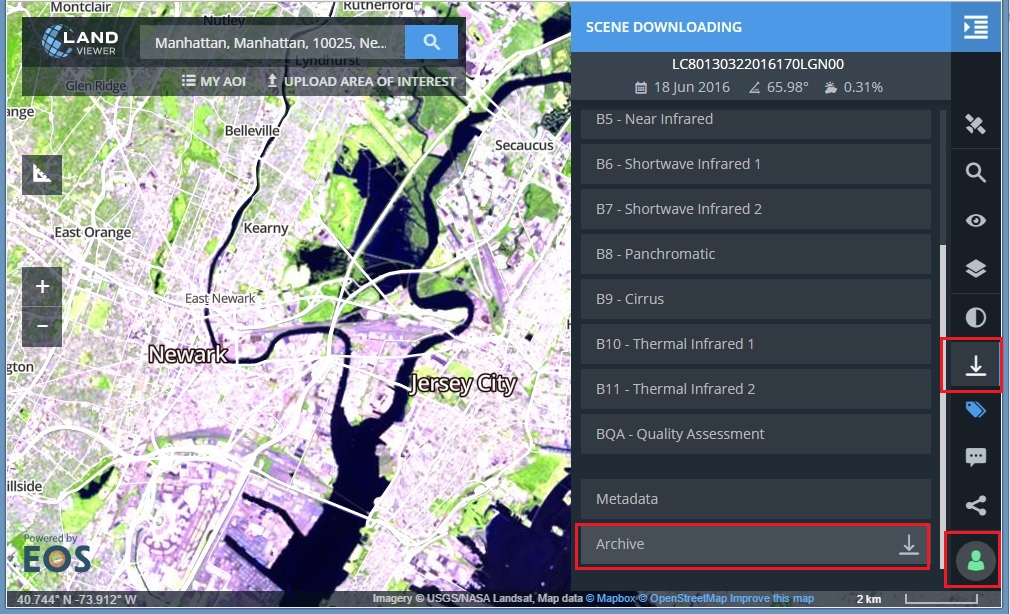
Task: Open the layers sidebar icon
Action: (x=975, y=268)
